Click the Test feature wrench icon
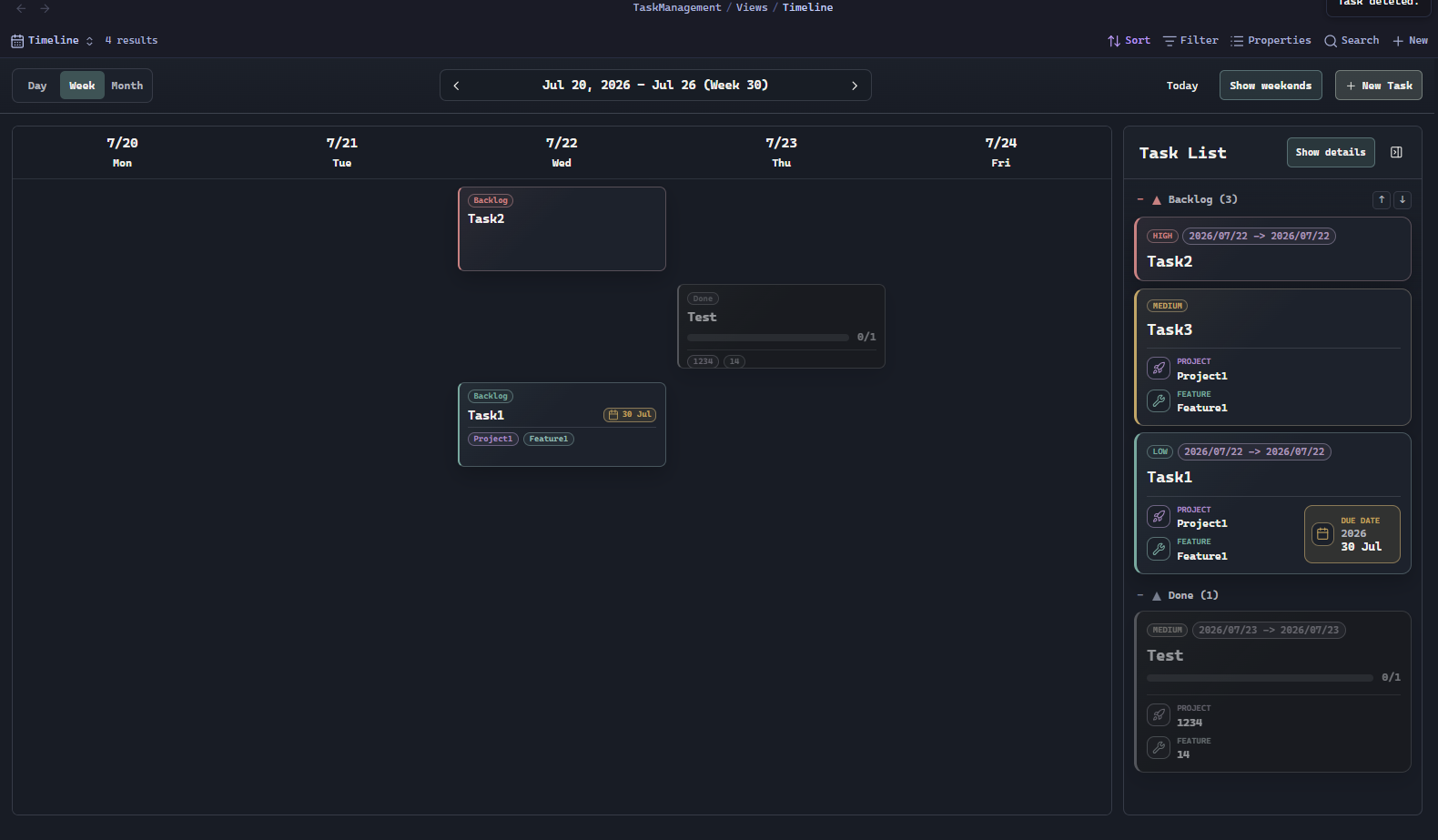Screen dimensions: 1438x840 coord(1159,747)
